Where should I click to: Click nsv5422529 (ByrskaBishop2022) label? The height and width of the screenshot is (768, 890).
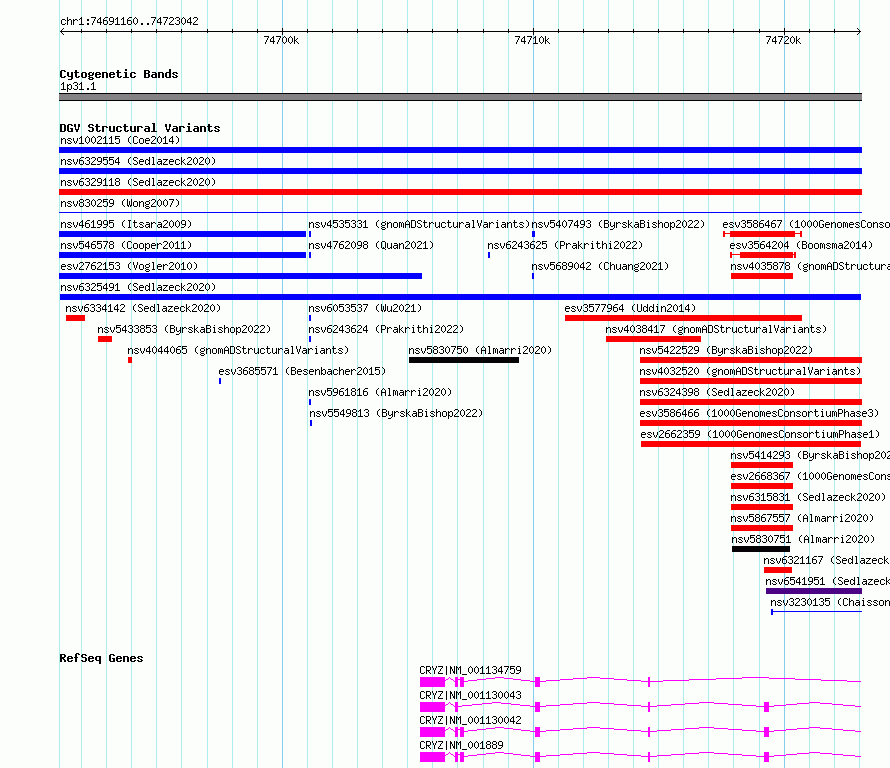[x=726, y=350]
